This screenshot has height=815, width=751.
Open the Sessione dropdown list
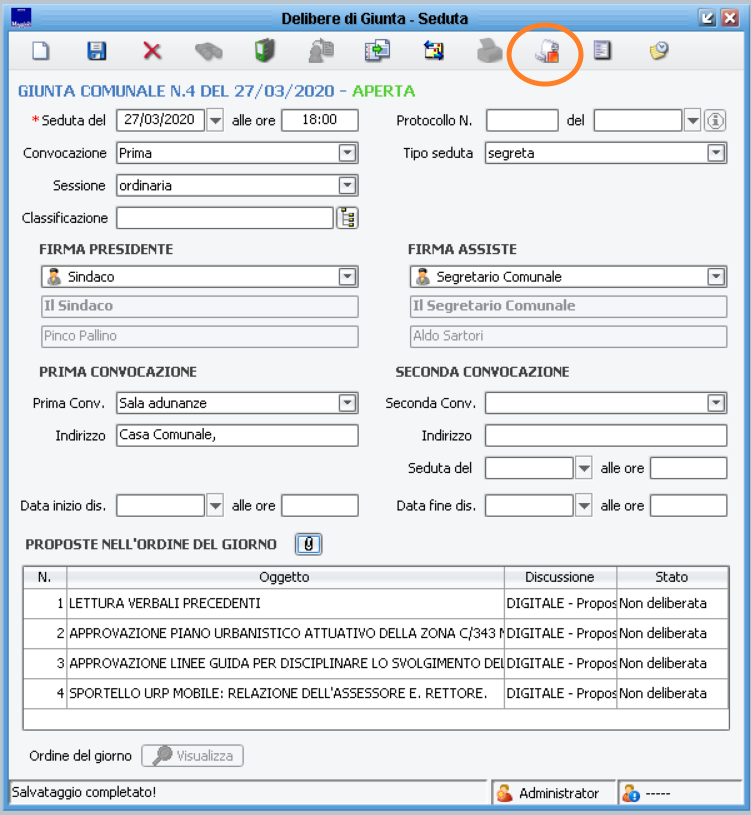pyautogui.click(x=347, y=186)
